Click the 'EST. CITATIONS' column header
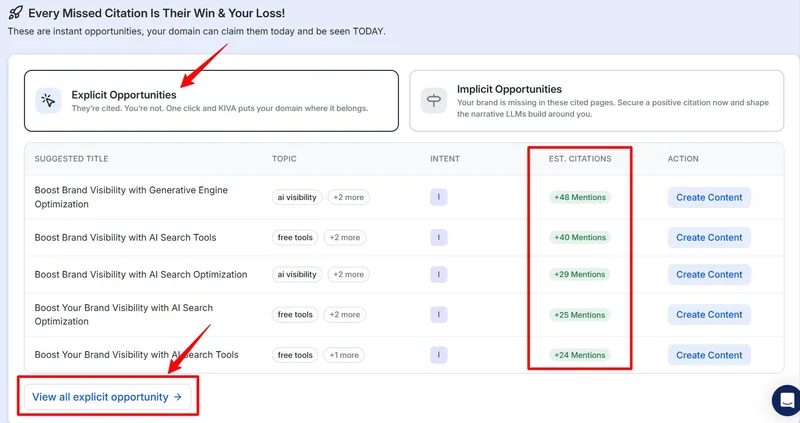The width and height of the screenshot is (800, 423). [x=580, y=158]
